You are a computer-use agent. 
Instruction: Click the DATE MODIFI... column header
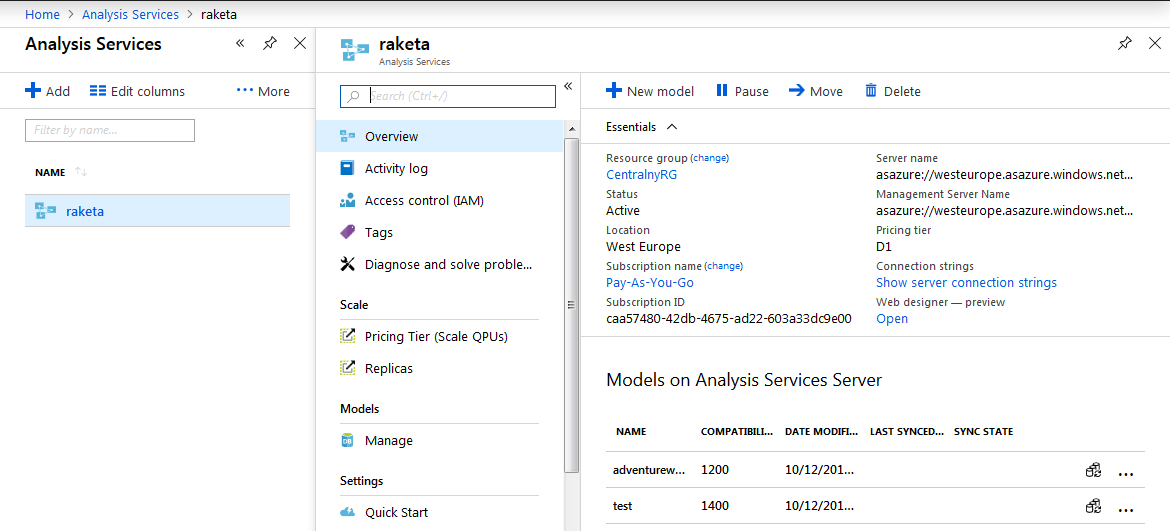coord(822,432)
